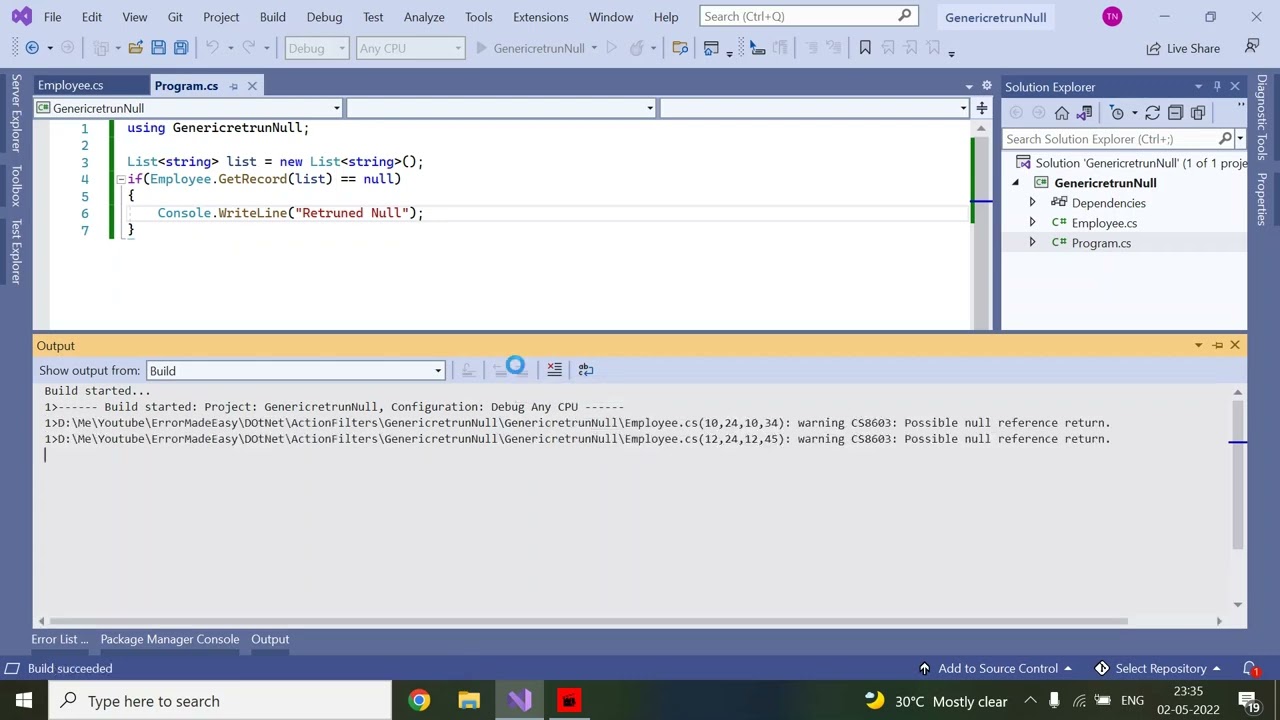This screenshot has width=1280, height=720.
Task: Click the Output vertical scrollbar
Action: click(1237, 474)
